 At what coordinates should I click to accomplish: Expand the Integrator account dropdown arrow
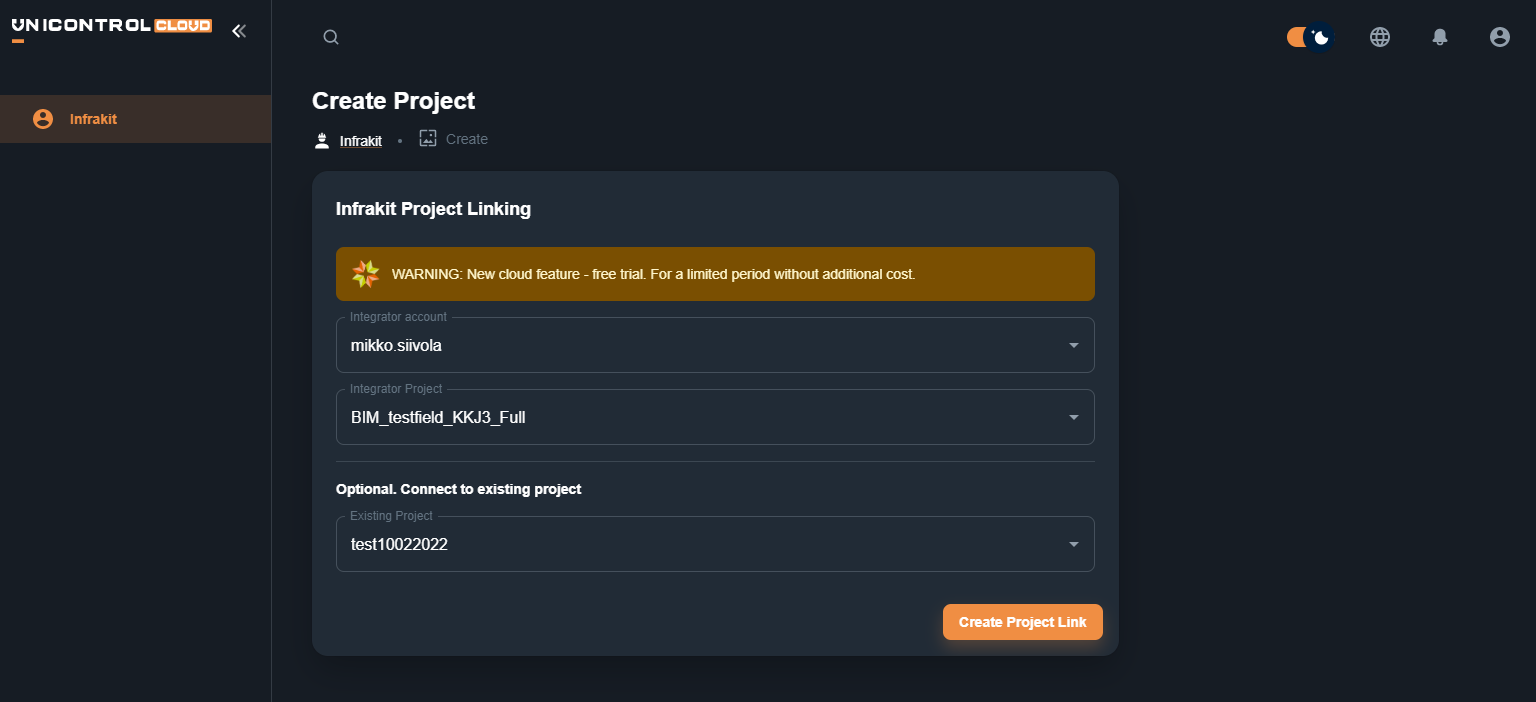(1073, 345)
